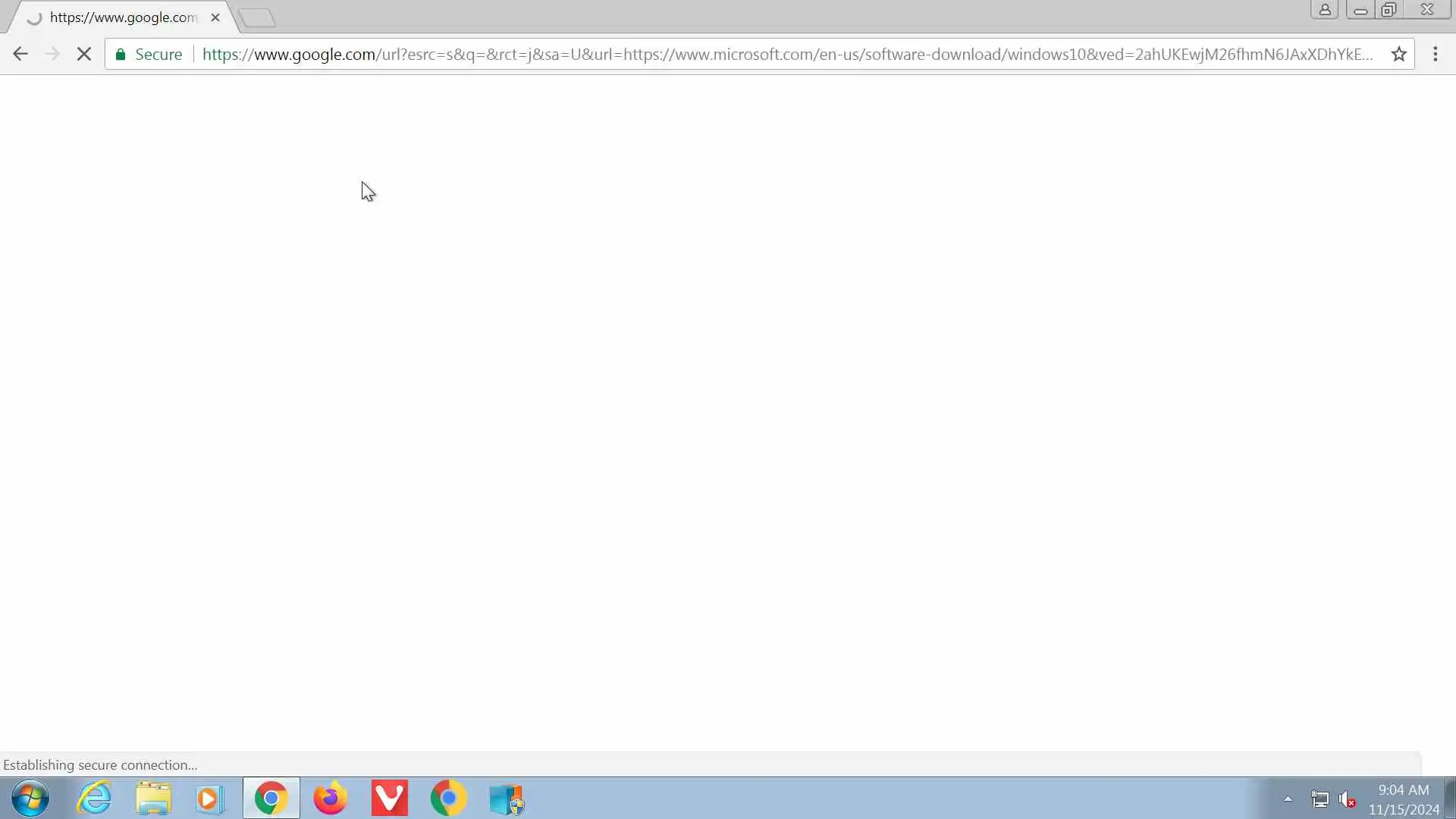Click the green Secure lock indicator
Screen dimensions: 1456x819
149,54
